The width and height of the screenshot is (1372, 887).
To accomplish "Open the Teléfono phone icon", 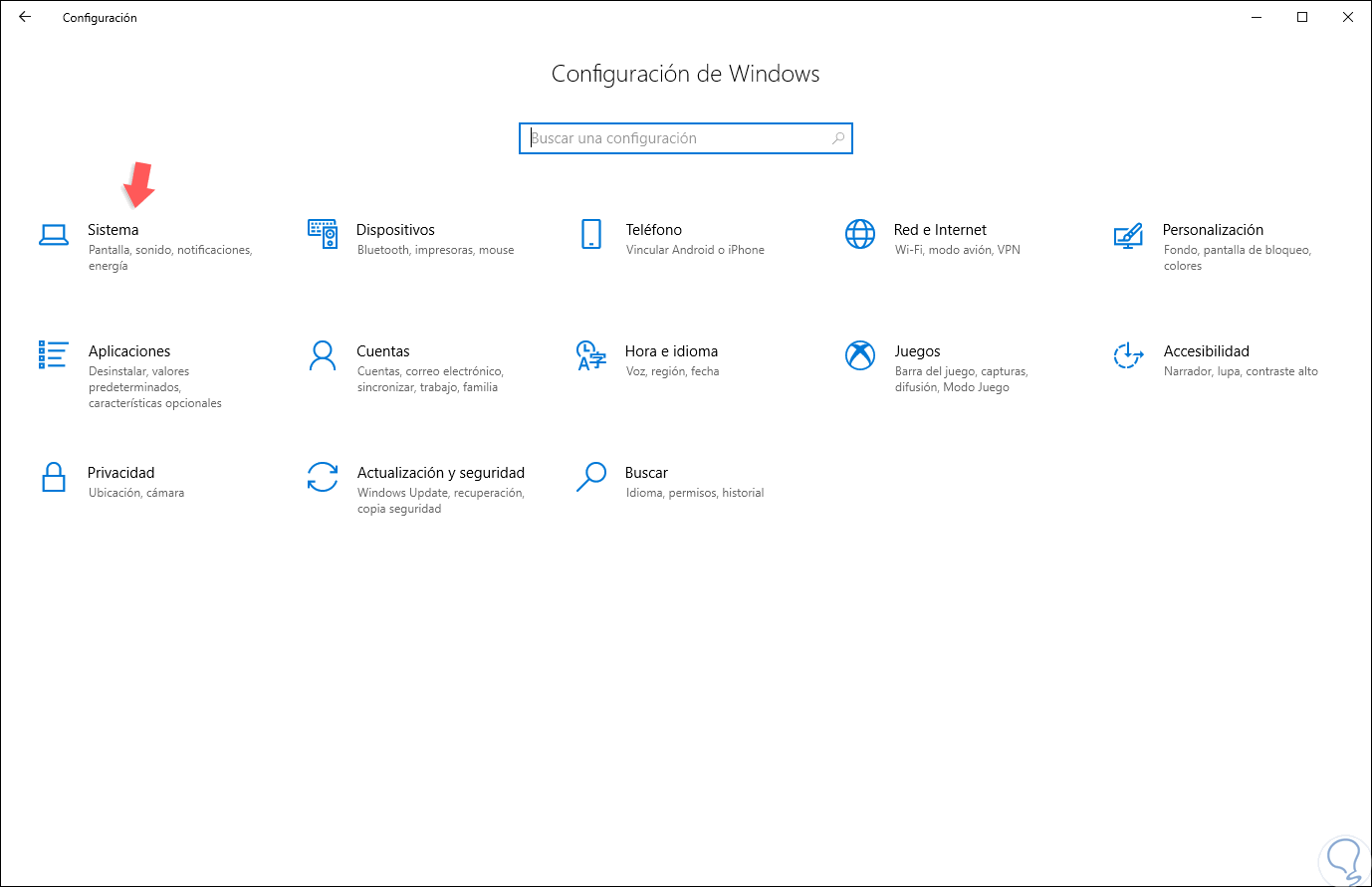I will point(591,234).
